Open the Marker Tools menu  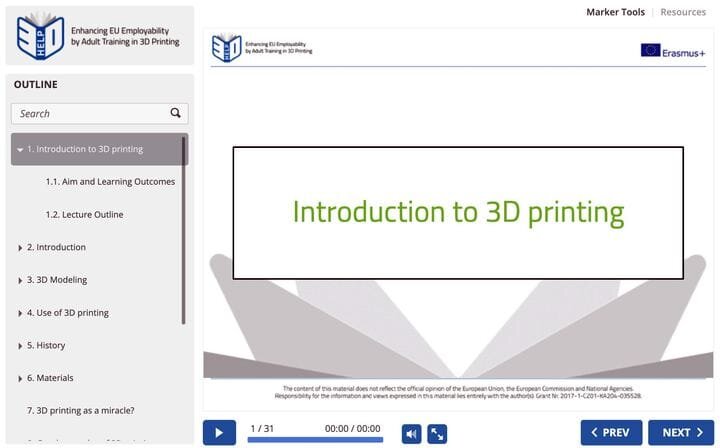[x=615, y=12]
